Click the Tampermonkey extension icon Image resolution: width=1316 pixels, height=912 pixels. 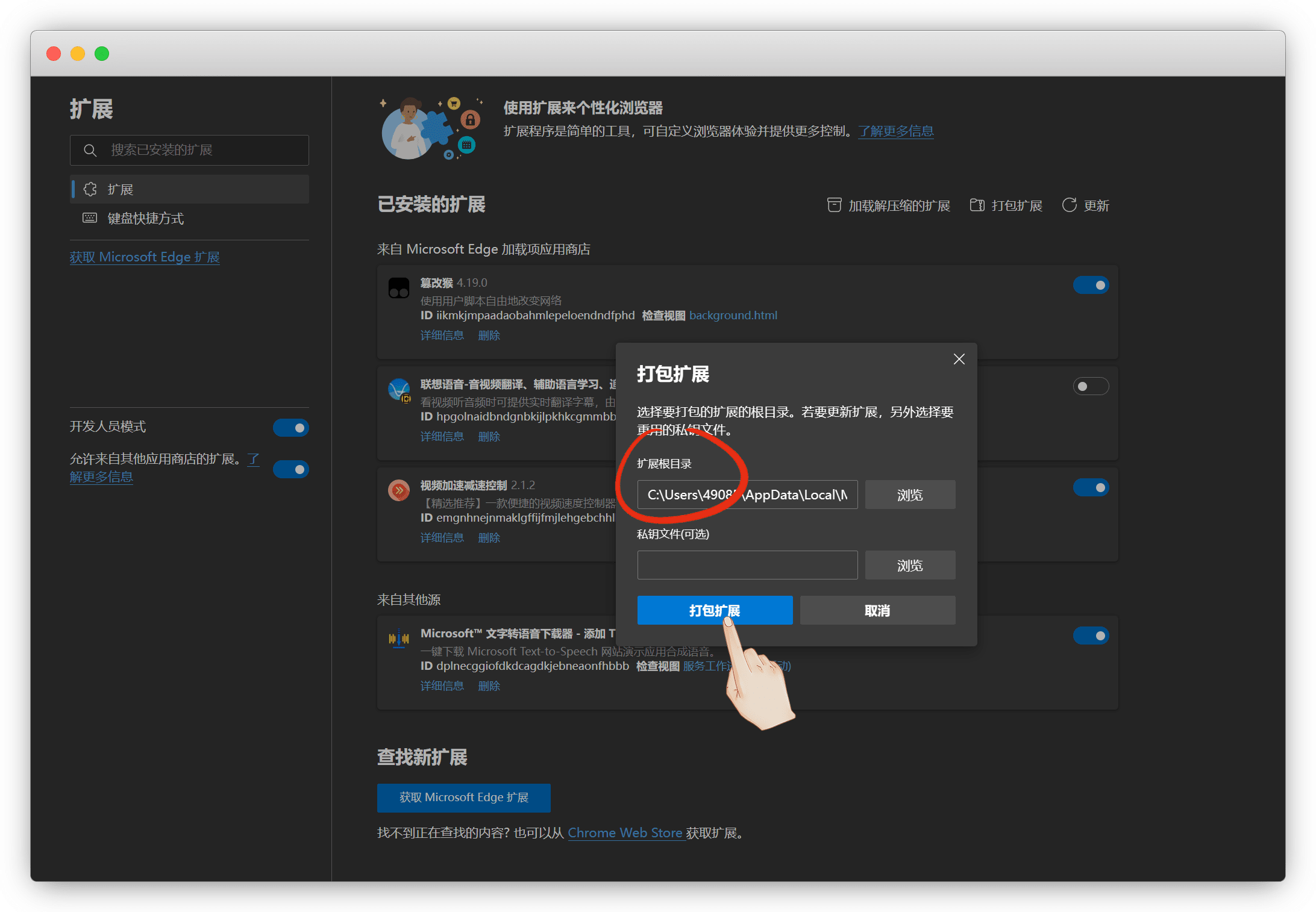[398, 288]
